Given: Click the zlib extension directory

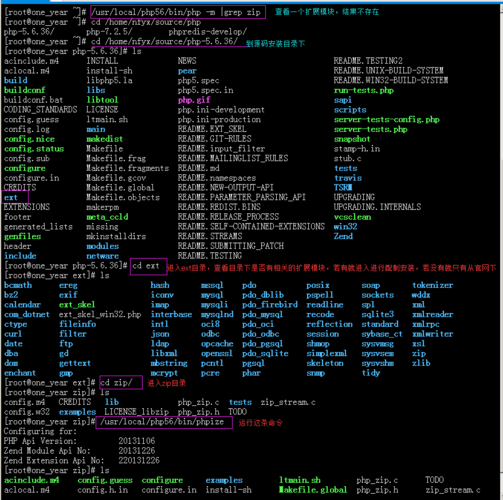Looking at the screenshot, I should [421, 363].
